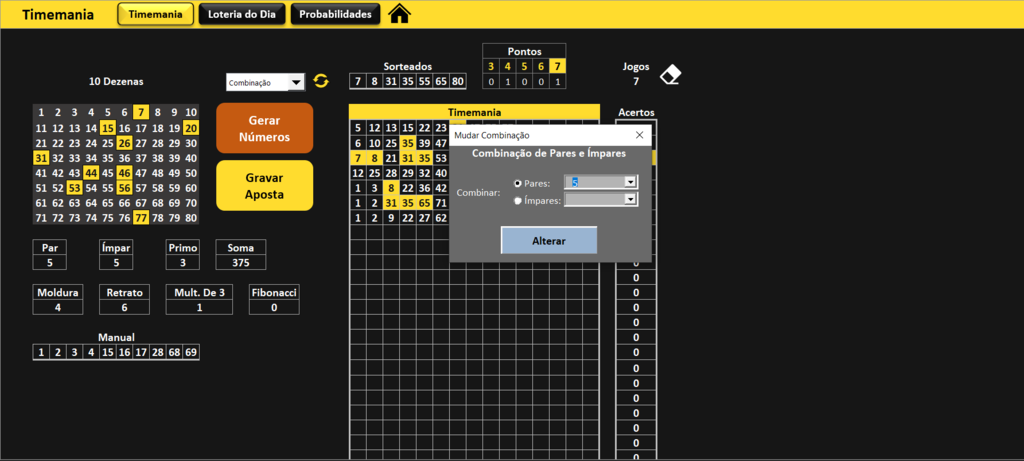Select number 1 in the number grid
Viewport: 1024px width, 461px height.
tap(41, 112)
